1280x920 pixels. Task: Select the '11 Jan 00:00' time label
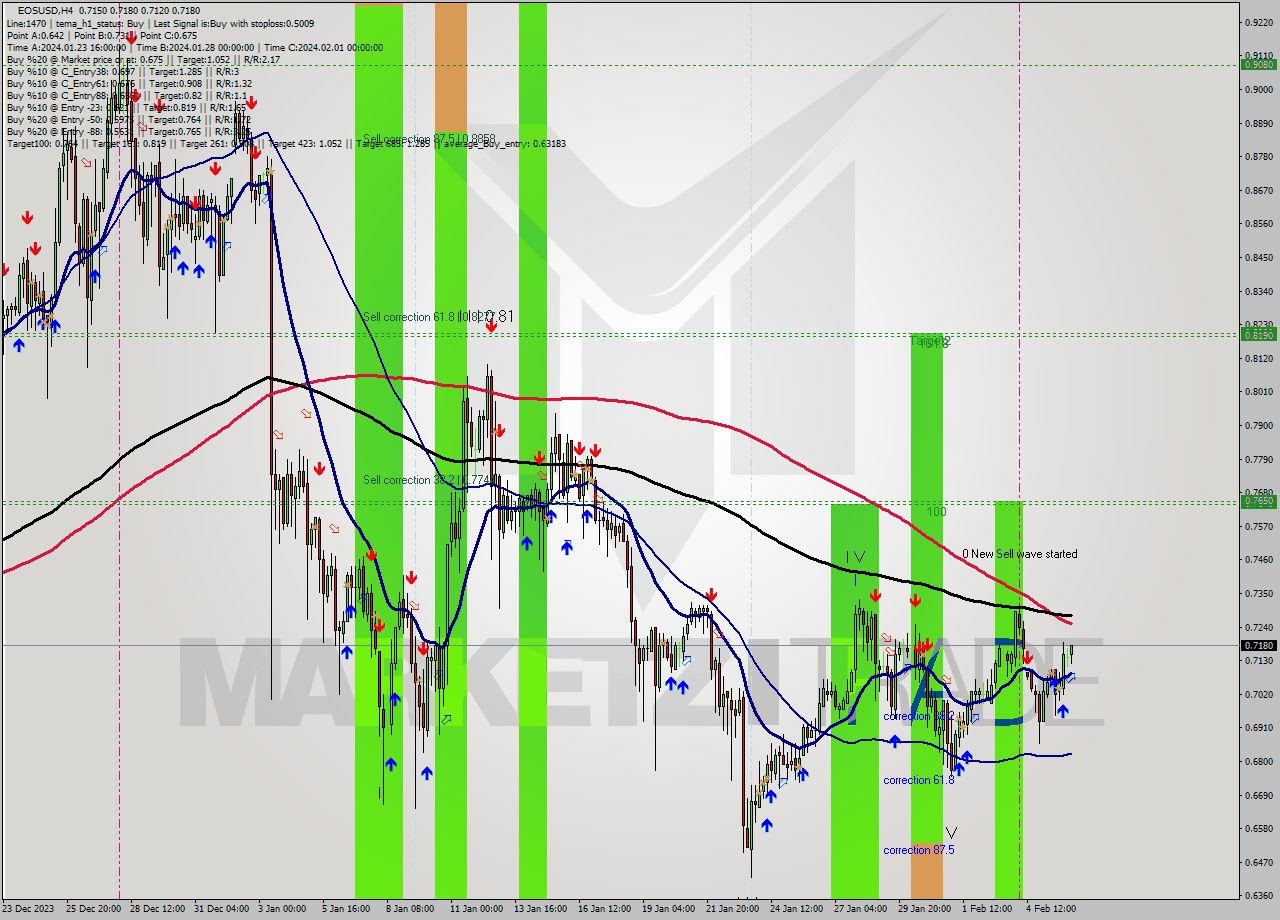(x=476, y=909)
